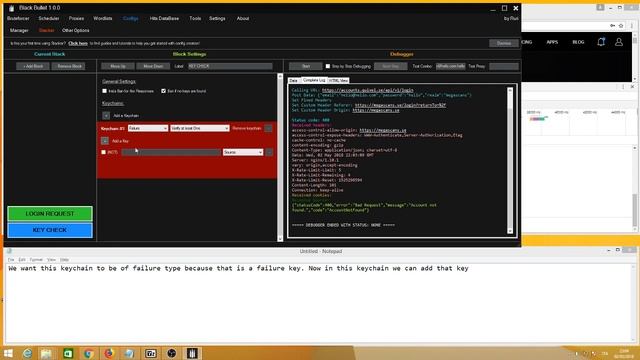Open the Hits DataBase tab
This screenshot has height=360, width=640.
[164, 18]
